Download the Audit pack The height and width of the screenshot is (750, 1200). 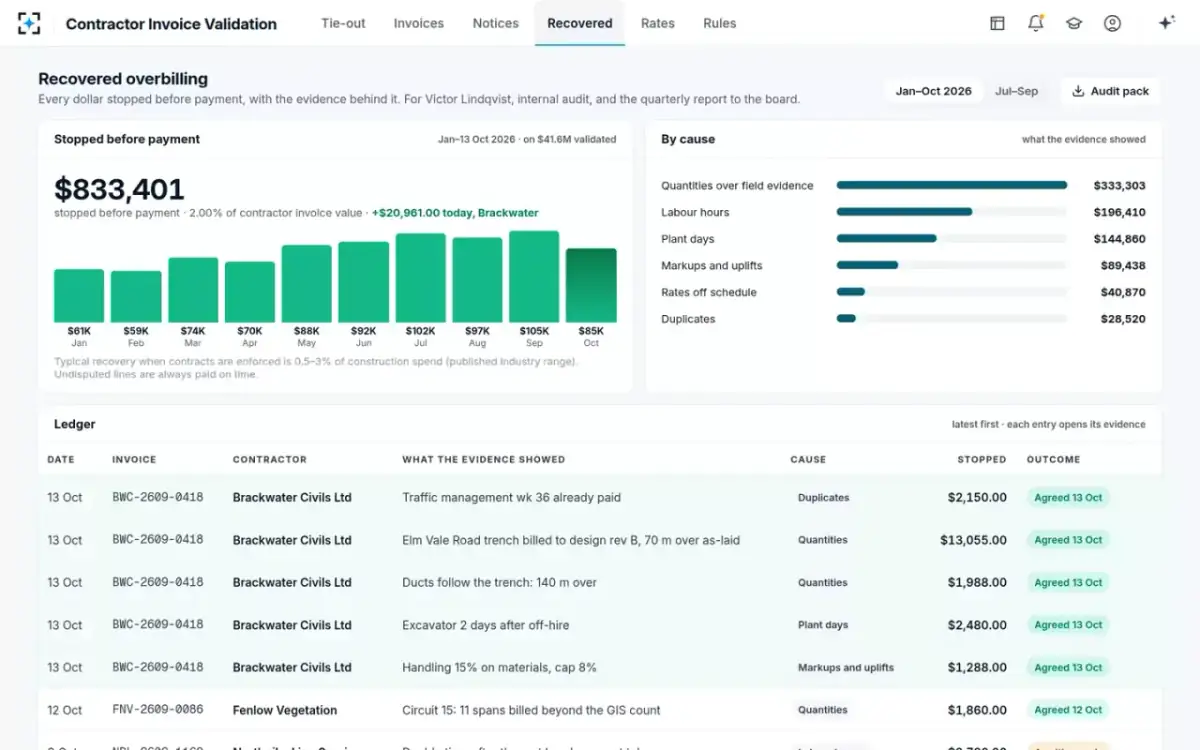1111,91
